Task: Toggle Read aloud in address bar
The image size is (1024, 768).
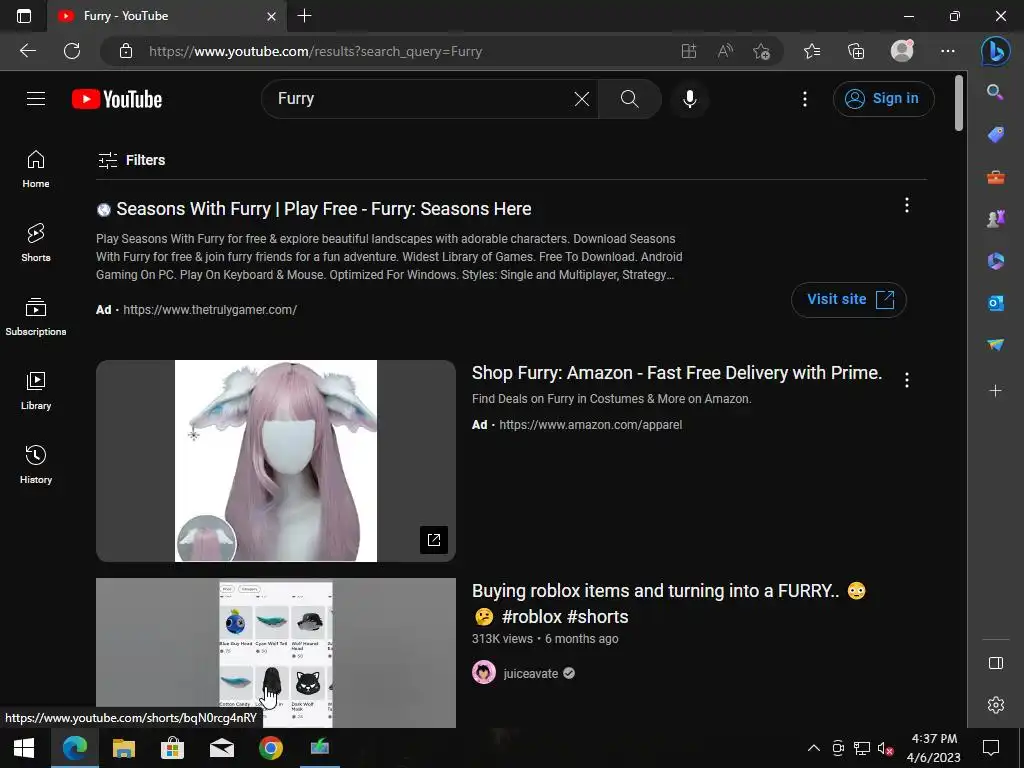Action: [x=725, y=51]
